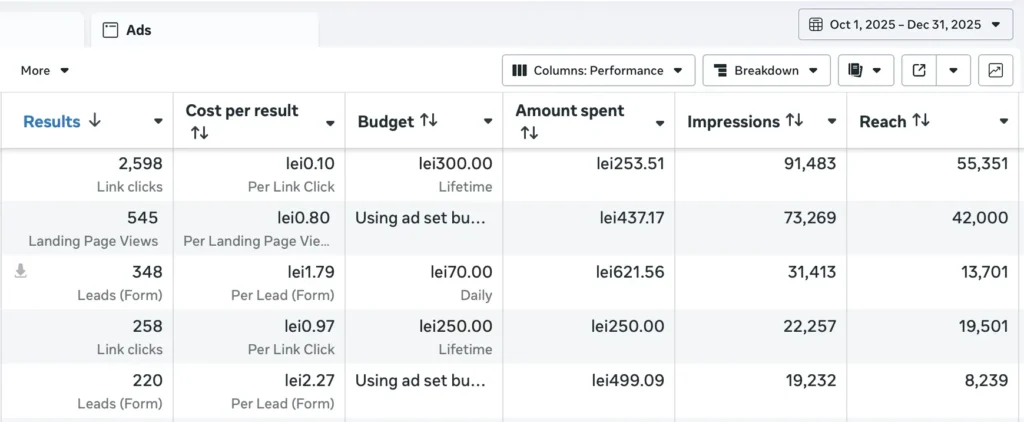The image size is (1024, 422).
Task: Open Reach column options caret
Action: 1004,122
